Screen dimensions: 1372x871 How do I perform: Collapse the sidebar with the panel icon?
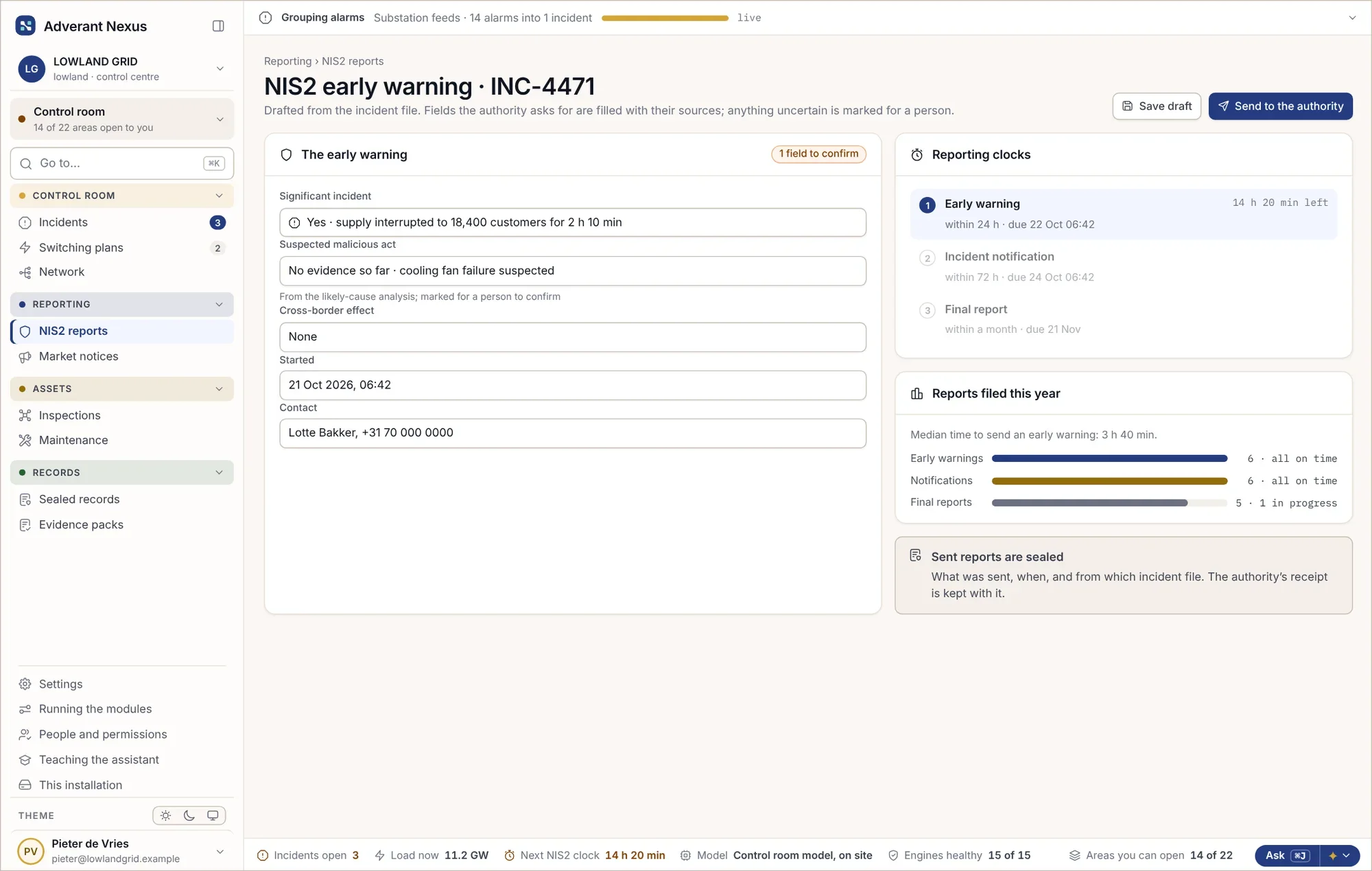[218, 26]
